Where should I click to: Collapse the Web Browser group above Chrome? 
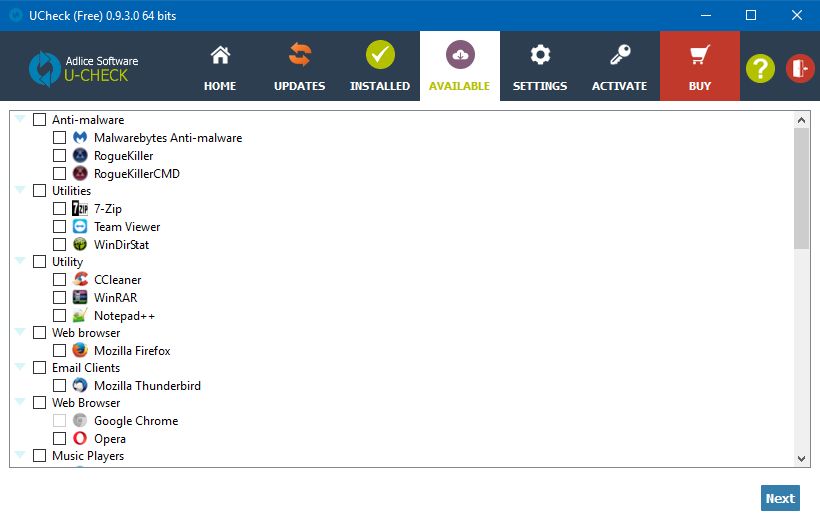[x=20, y=402]
